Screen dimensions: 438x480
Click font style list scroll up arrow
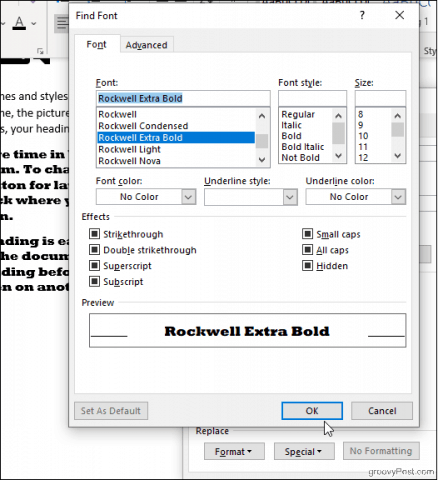pos(339,116)
